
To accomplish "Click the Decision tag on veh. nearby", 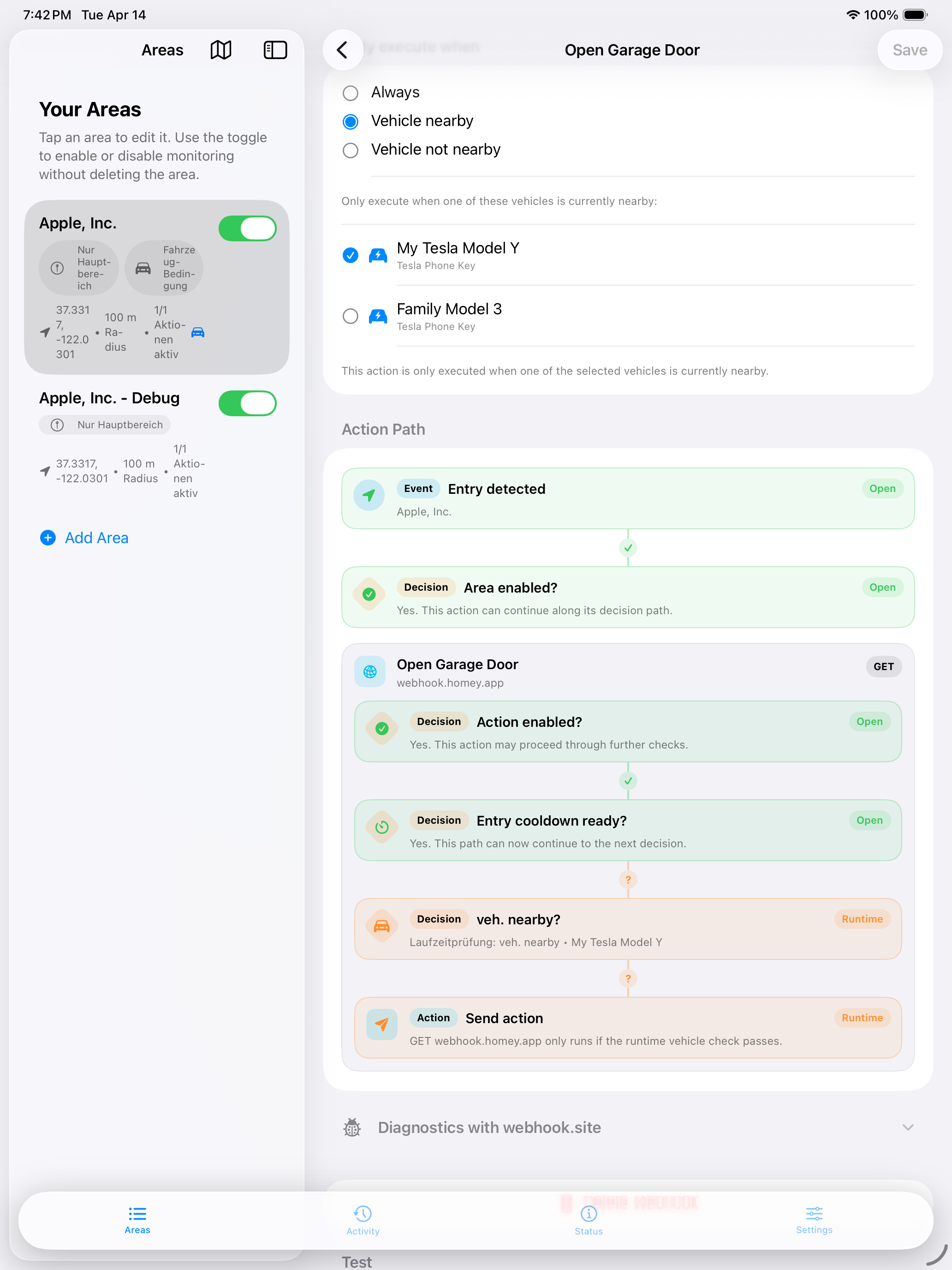I will pyautogui.click(x=439, y=919).
